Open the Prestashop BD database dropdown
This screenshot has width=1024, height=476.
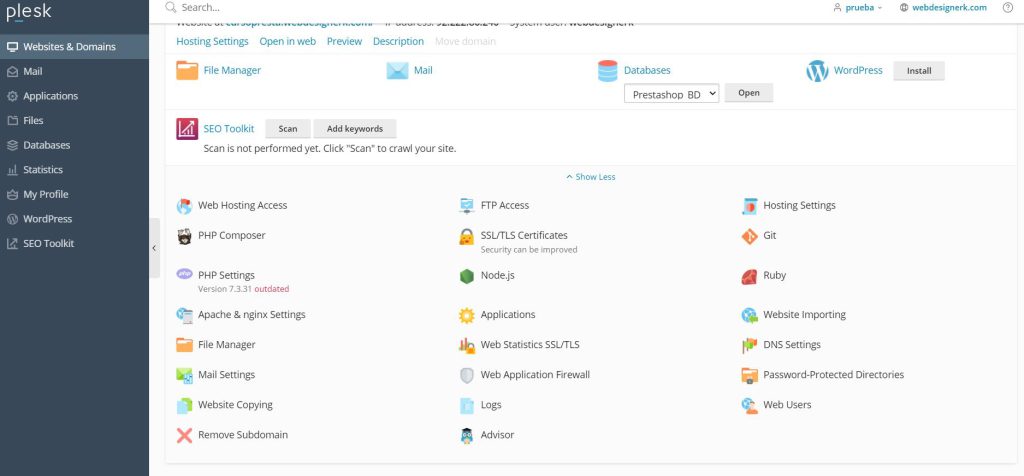tap(671, 93)
